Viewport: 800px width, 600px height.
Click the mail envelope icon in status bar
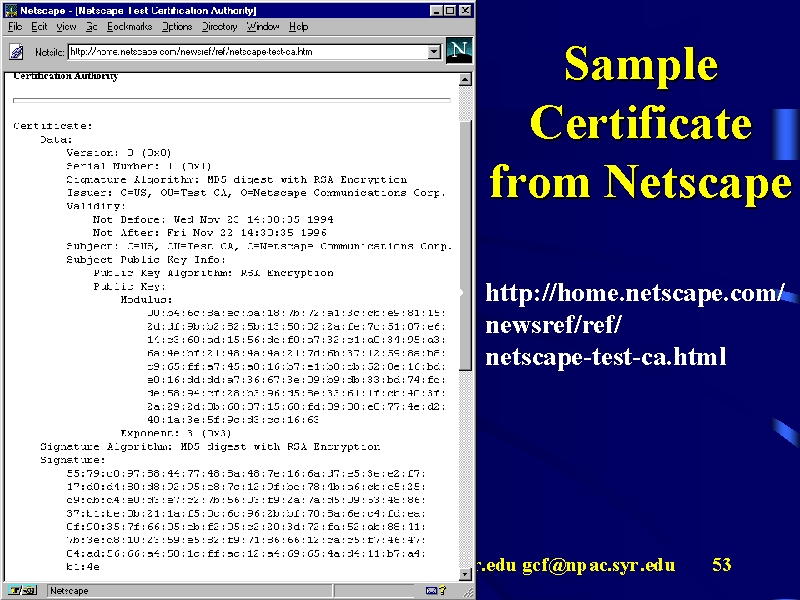[x=432, y=590]
